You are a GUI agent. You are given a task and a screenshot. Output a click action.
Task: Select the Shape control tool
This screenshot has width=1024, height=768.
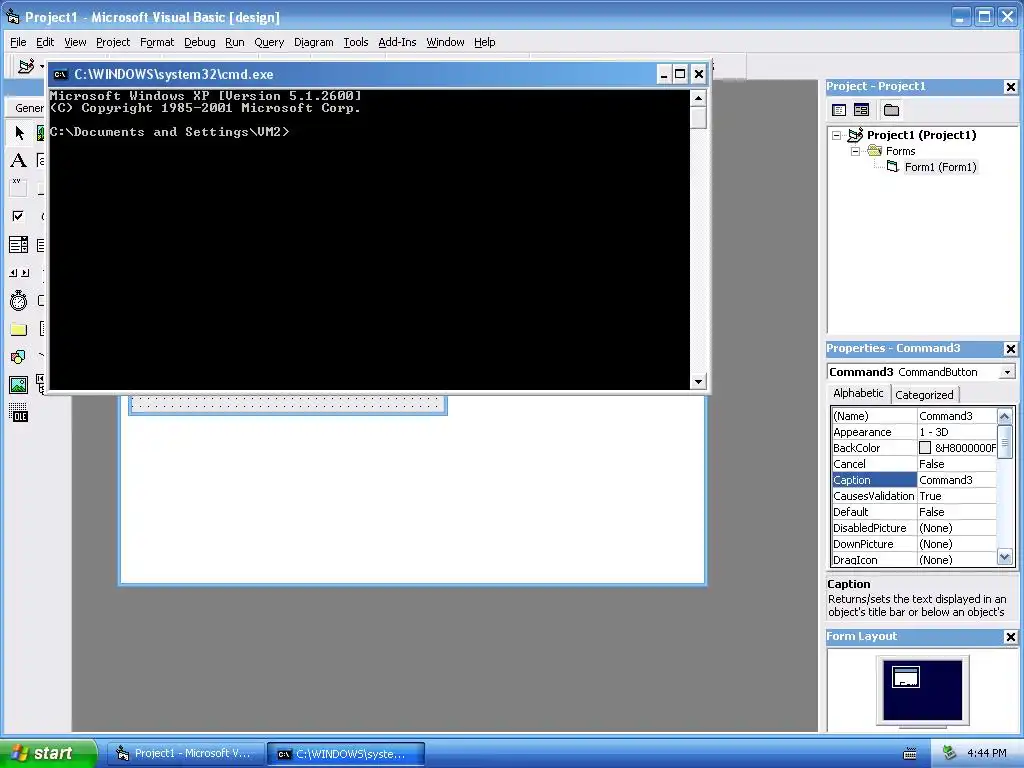pos(19,357)
